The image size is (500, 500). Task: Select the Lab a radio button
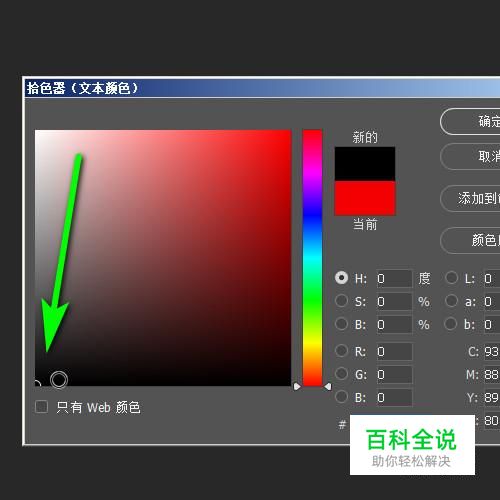[451, 300]
